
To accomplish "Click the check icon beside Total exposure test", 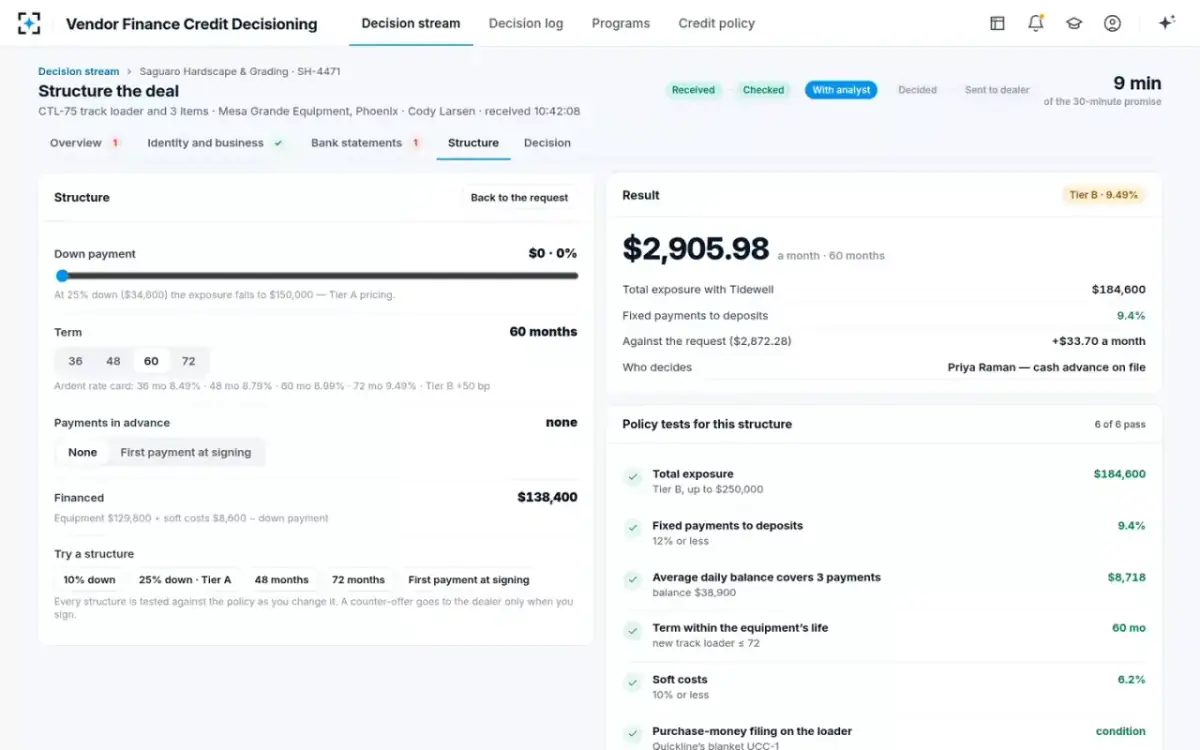I will (x=632, y=478).
